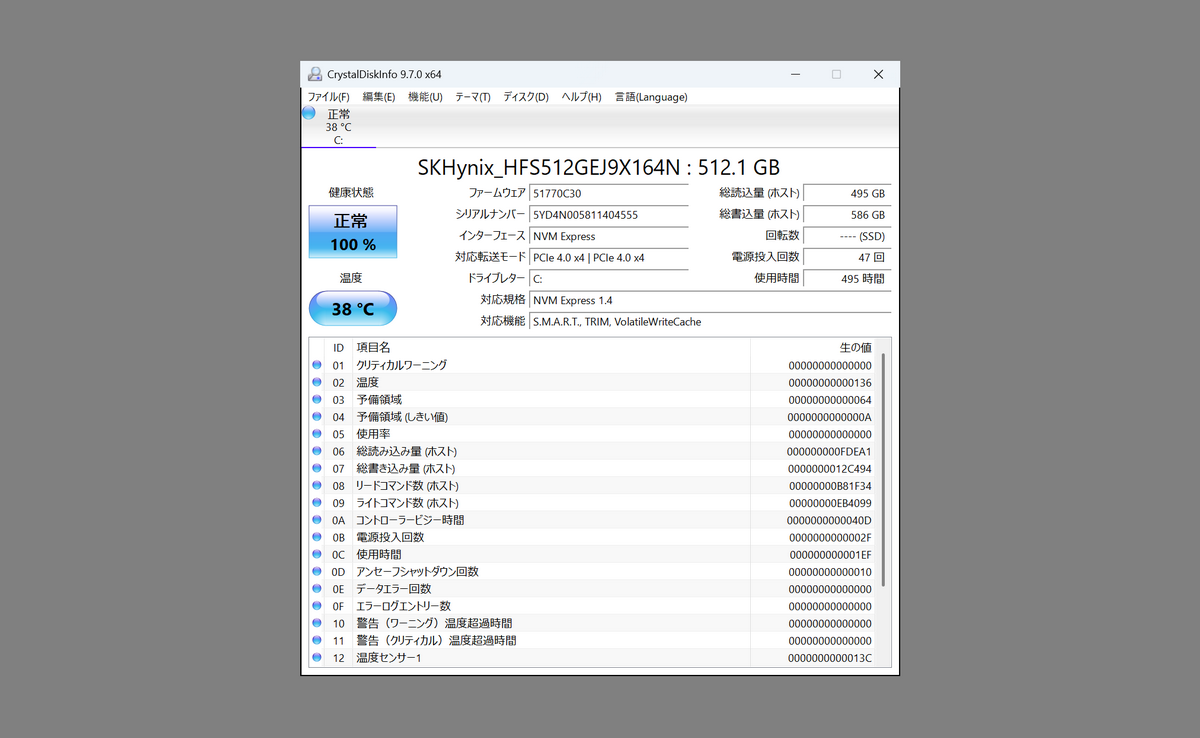Click raw value 0000000000013C

830,657
